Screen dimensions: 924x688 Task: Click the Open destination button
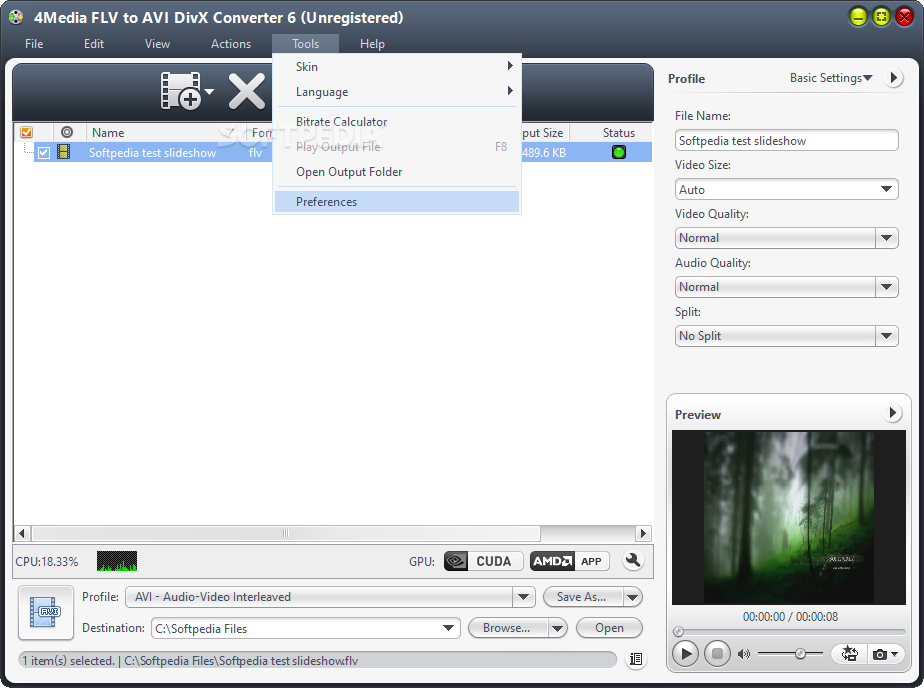(x=609, y=628)
